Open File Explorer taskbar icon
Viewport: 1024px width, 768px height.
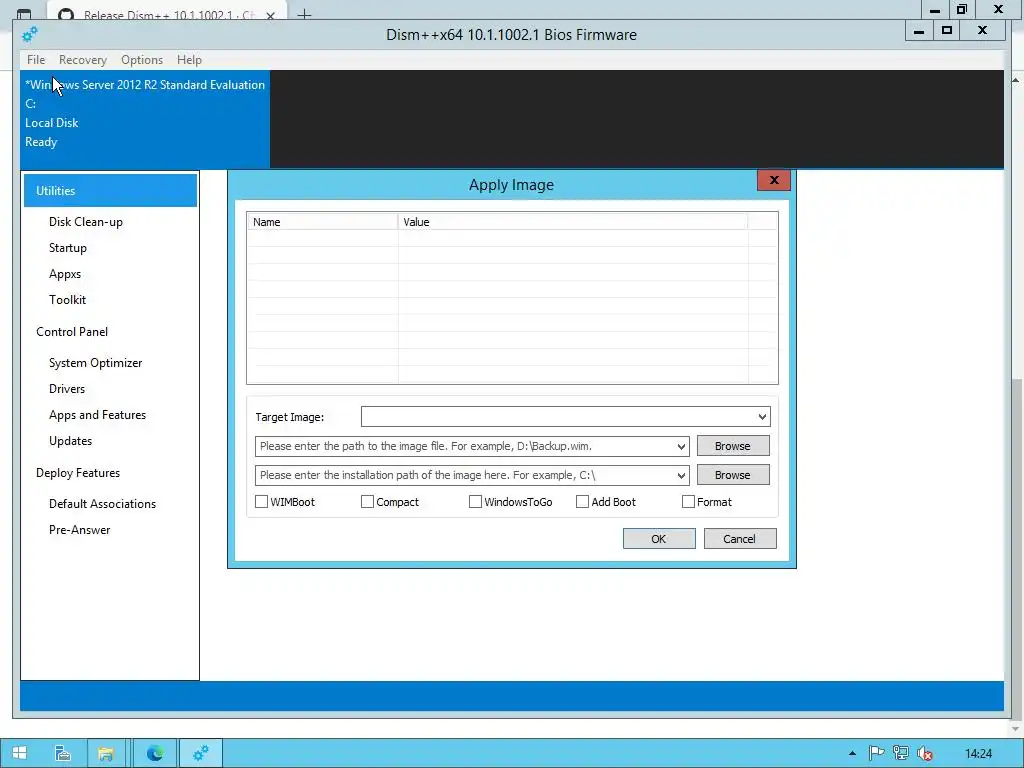point(106,753)
